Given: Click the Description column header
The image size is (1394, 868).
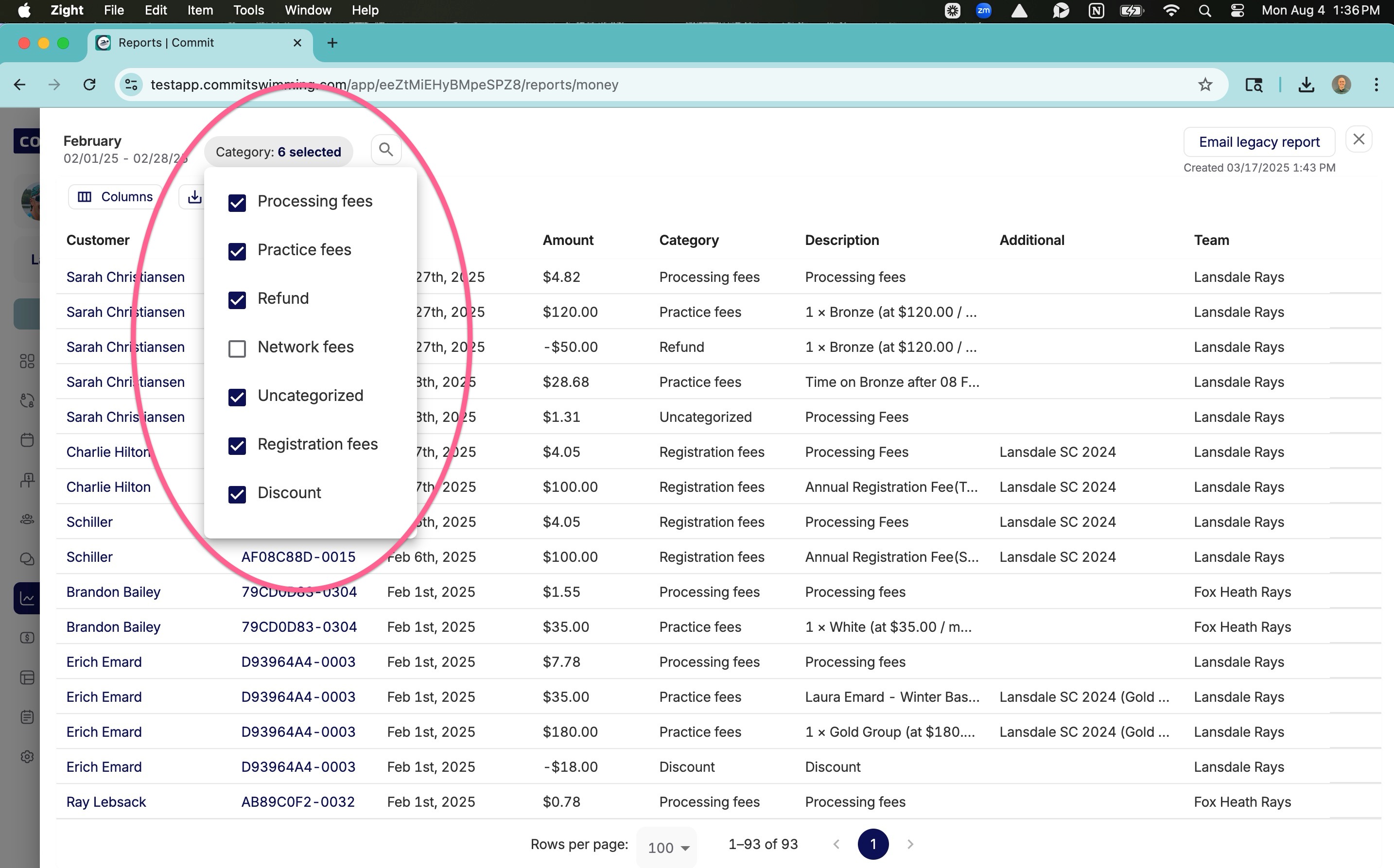Looking at the screenshot, I should [842, 240].
